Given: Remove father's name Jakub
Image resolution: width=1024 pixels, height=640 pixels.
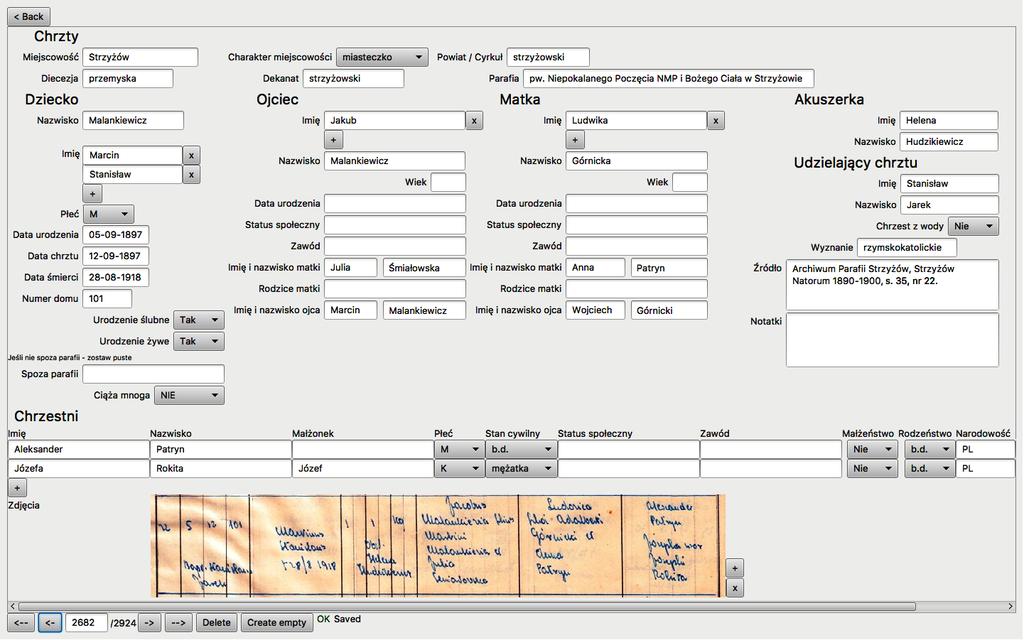Looking at the screenshot, I should coord(474,121).
